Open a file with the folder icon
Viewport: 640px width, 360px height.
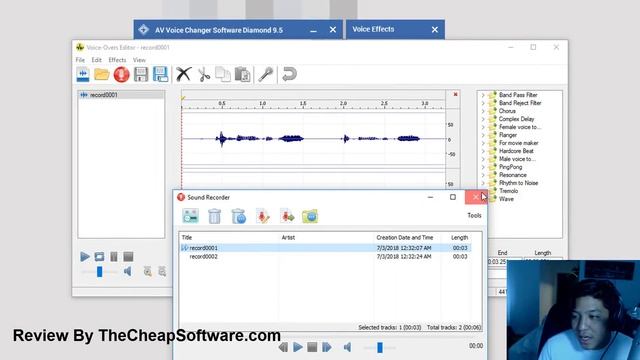point(102,74)
